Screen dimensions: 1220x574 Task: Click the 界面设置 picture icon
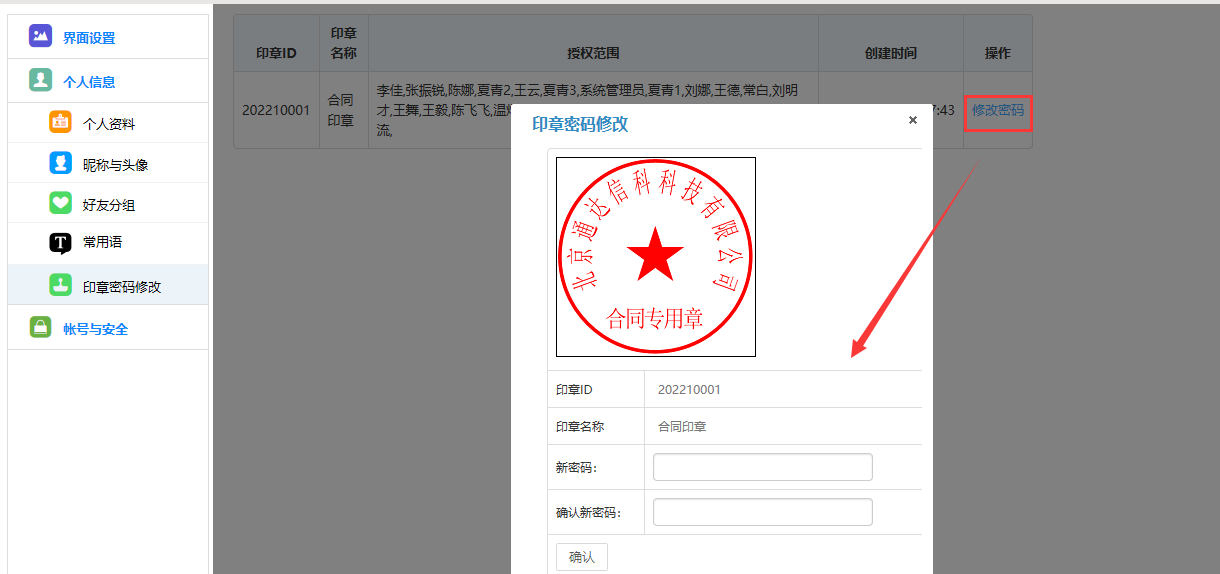click(40, 37)
